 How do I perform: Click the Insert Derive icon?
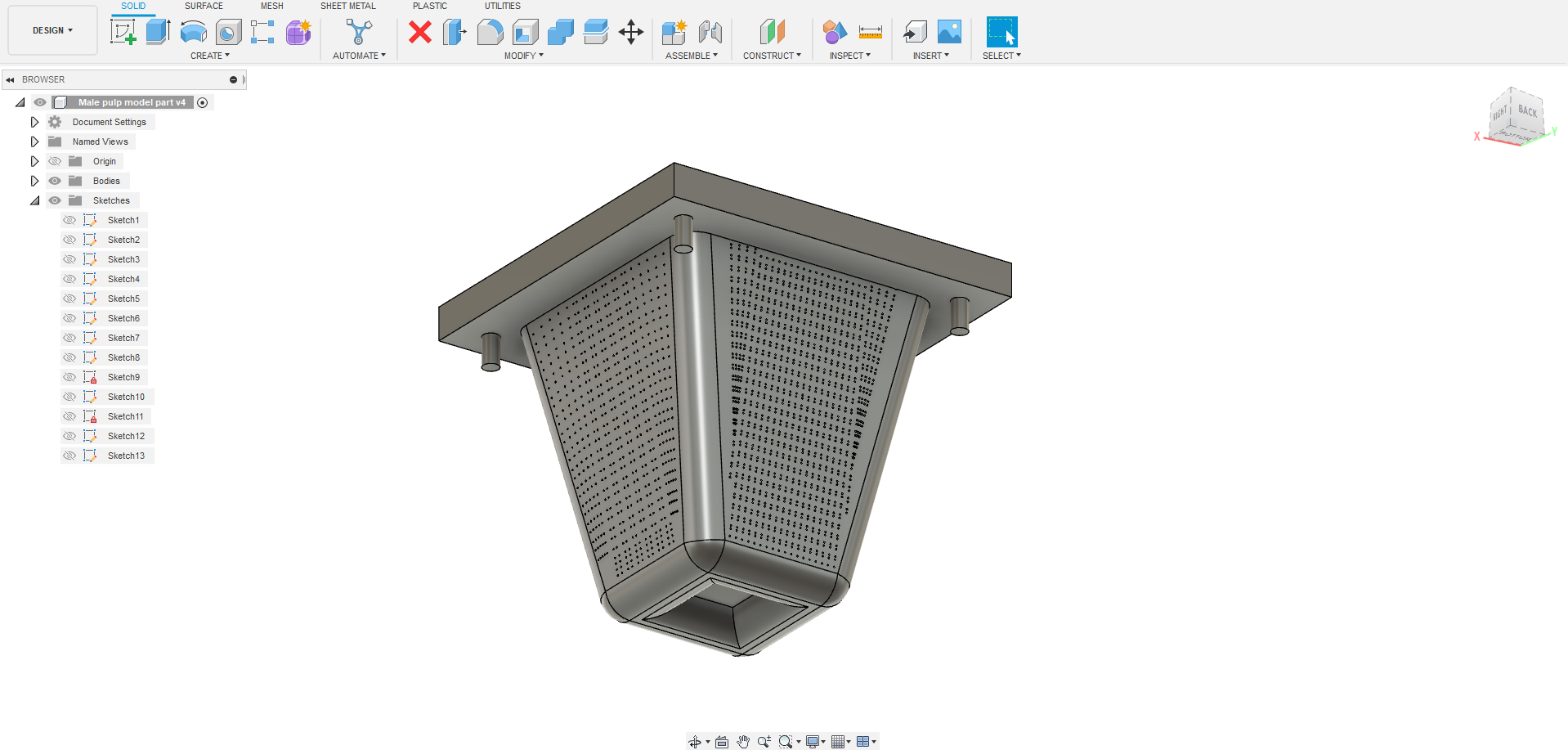(915, 32)
